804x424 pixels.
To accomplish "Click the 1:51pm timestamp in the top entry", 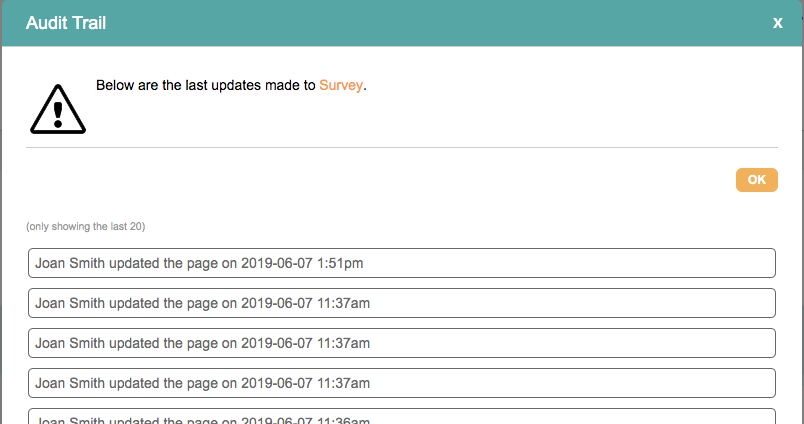I will (x=340, y=263).
